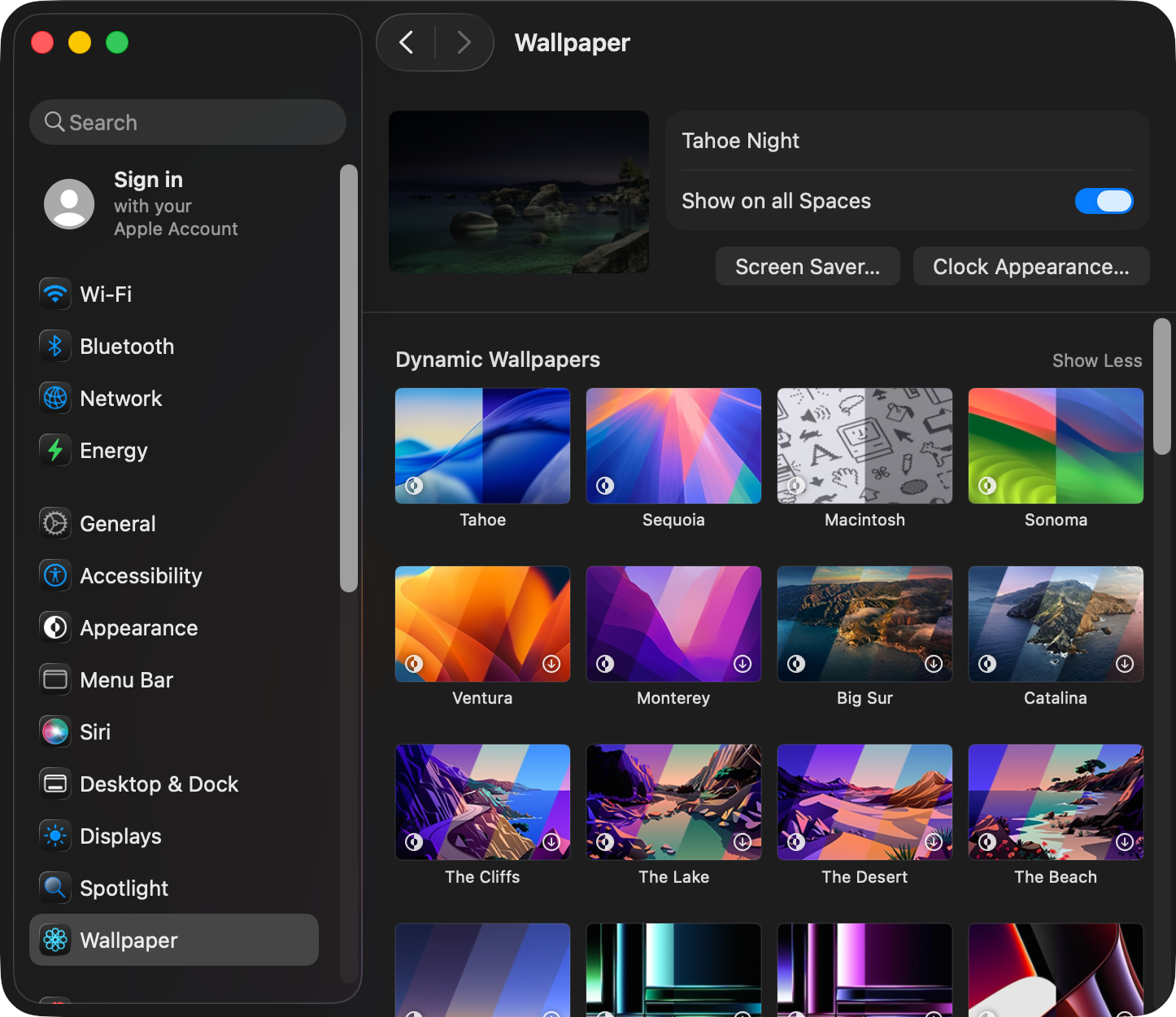Click the download icon on Monterey wallpaper
Image resolution: width=1176 pixels, height=1017 pixels.
[x=743, y=664]
